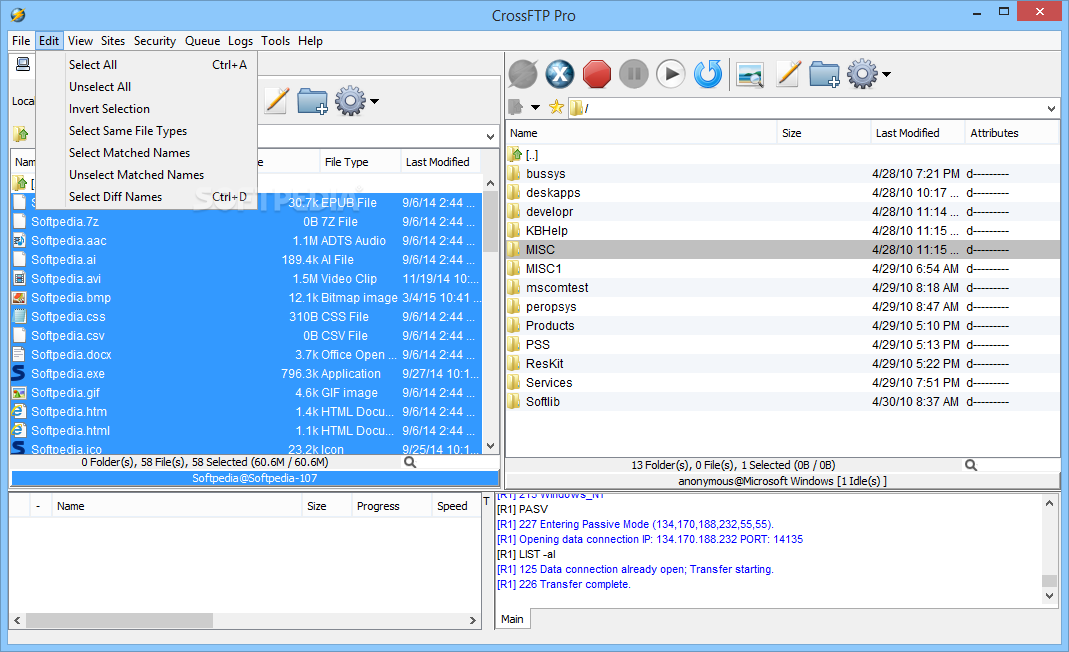Open the remote history dropdown arrow
1069x652 pixels.
(x=535, y=108)
